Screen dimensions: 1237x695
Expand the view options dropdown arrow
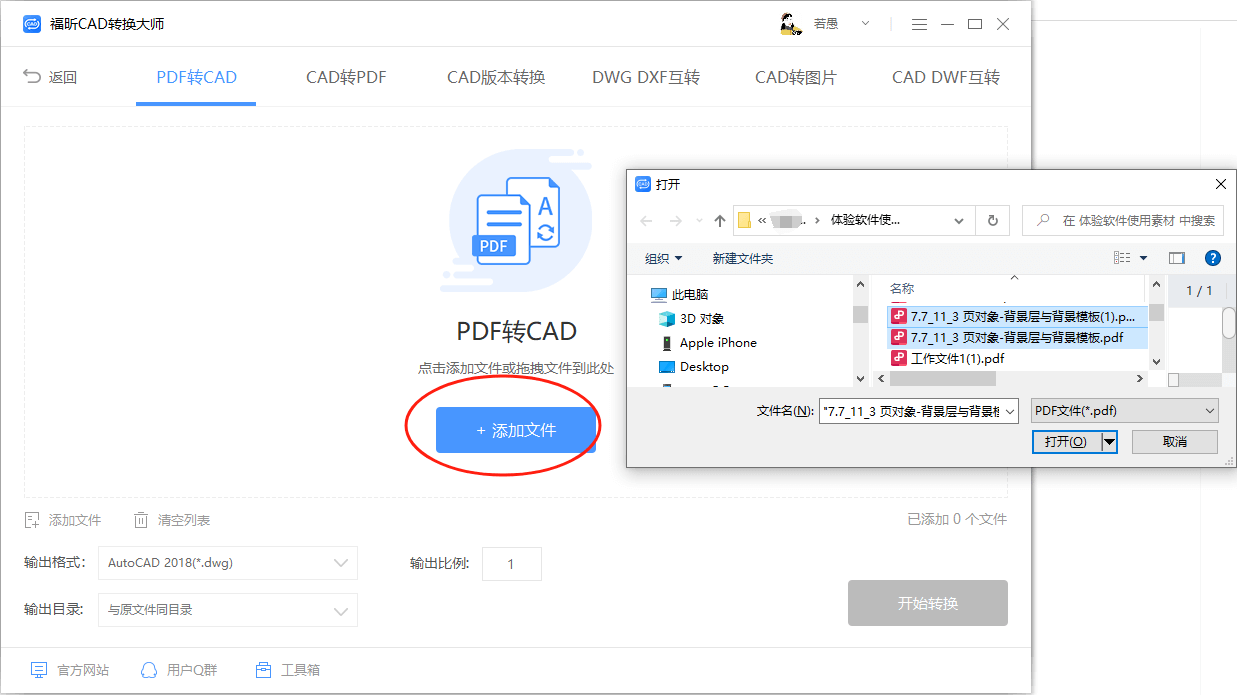tap(1144, 258)
